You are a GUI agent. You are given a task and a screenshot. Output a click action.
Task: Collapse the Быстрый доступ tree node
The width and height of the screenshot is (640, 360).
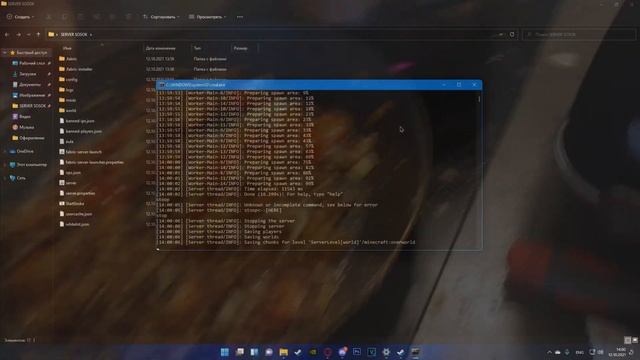click(4, 53)
